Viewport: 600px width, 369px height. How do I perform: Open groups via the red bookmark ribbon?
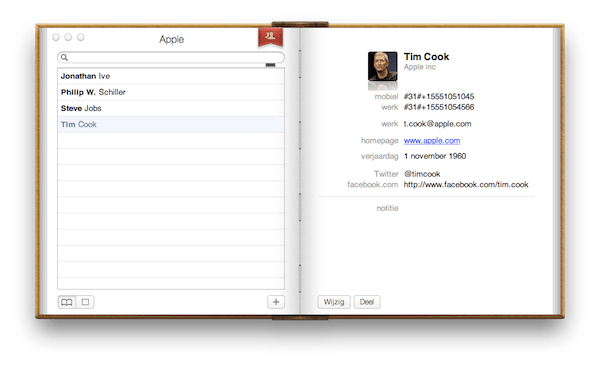(270, 37)
